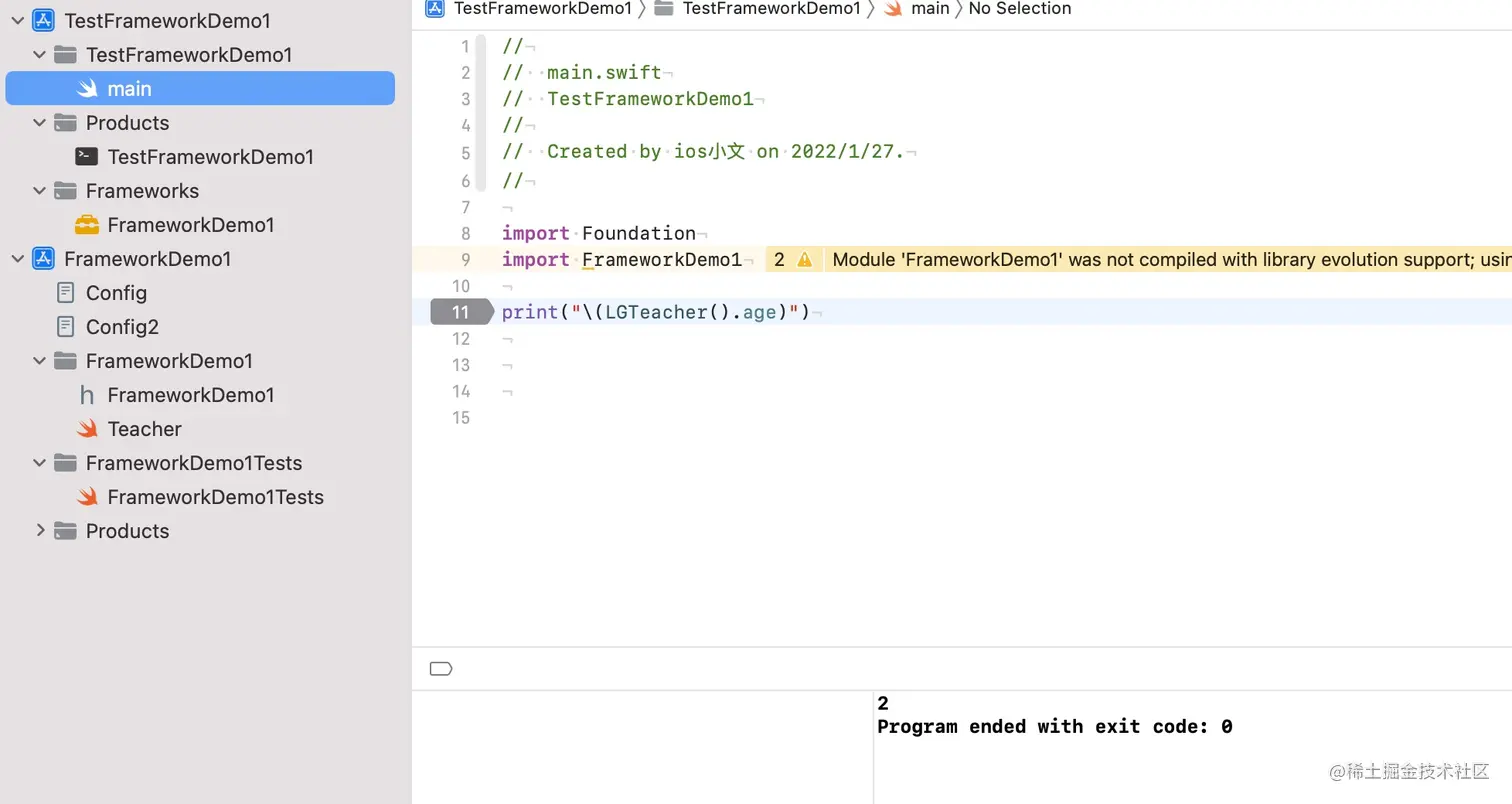Click the Swift icon beside FrameworkDemo1Tests file
1512x804 pixels.
coord(88,497)
